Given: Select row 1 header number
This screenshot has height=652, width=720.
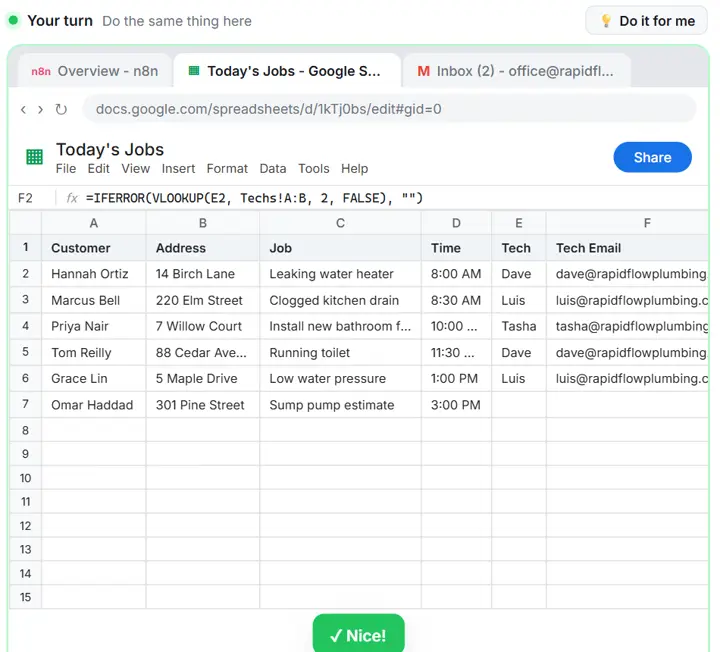Looking at the screenshot, I should 26,247.
